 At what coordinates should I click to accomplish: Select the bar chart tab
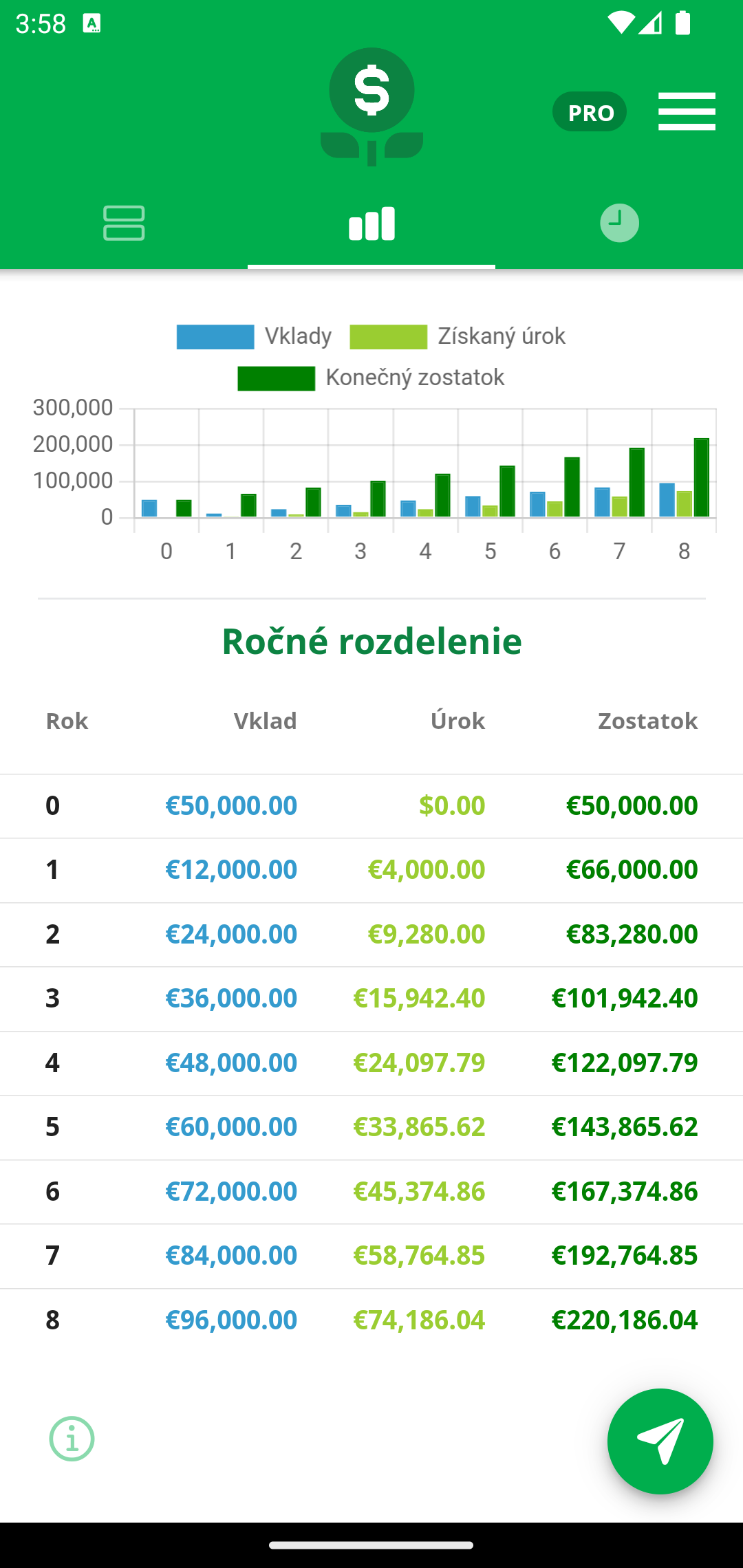[371, 224]
